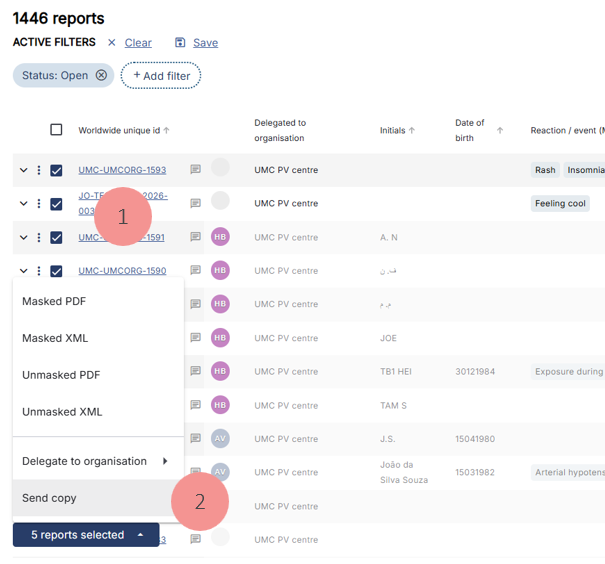Click the HB avatar in UMC-UMCORG-1591 row
Image resolution: width=605 pixels, height=564 pixels.
220,237
